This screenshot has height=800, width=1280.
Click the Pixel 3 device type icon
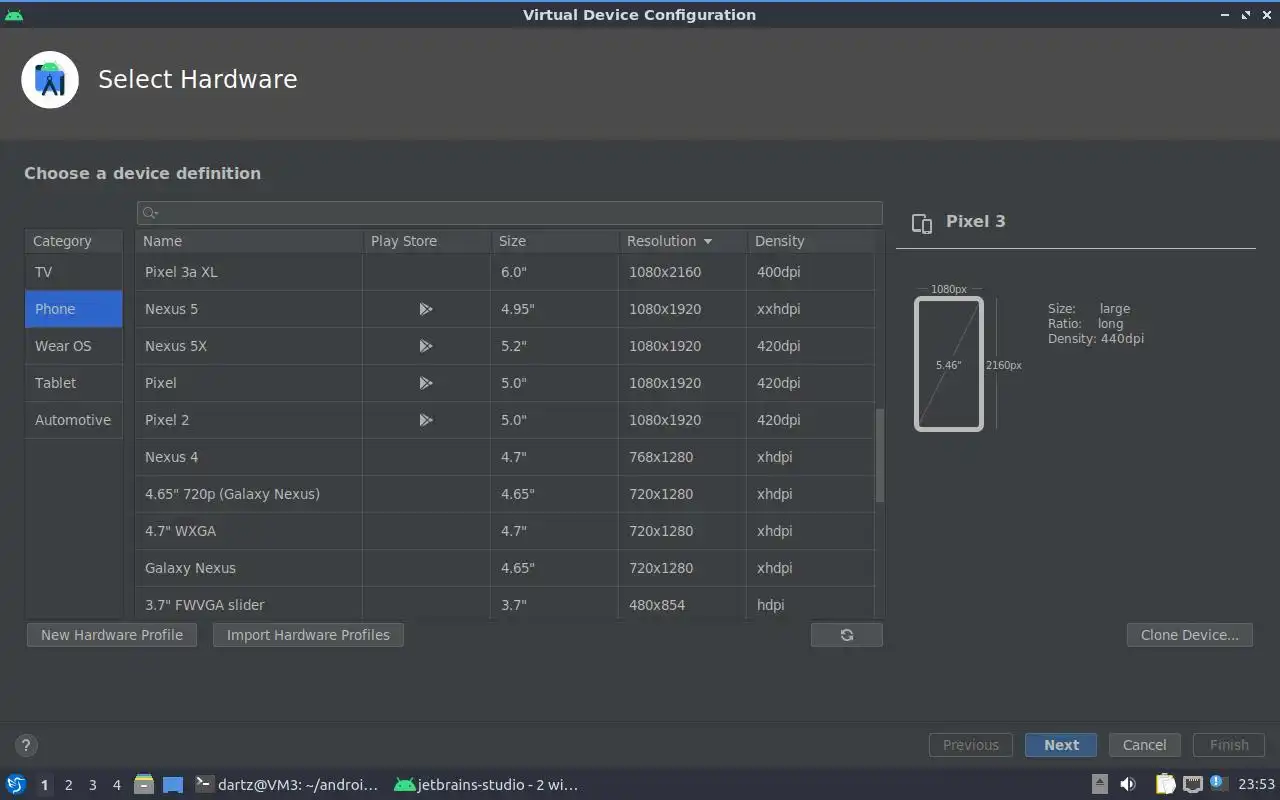pos(922,223)
